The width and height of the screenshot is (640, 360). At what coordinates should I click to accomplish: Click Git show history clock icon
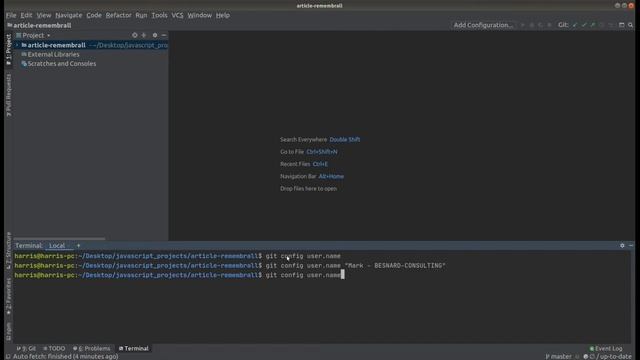pyautogui.click(x=602, y=25)
